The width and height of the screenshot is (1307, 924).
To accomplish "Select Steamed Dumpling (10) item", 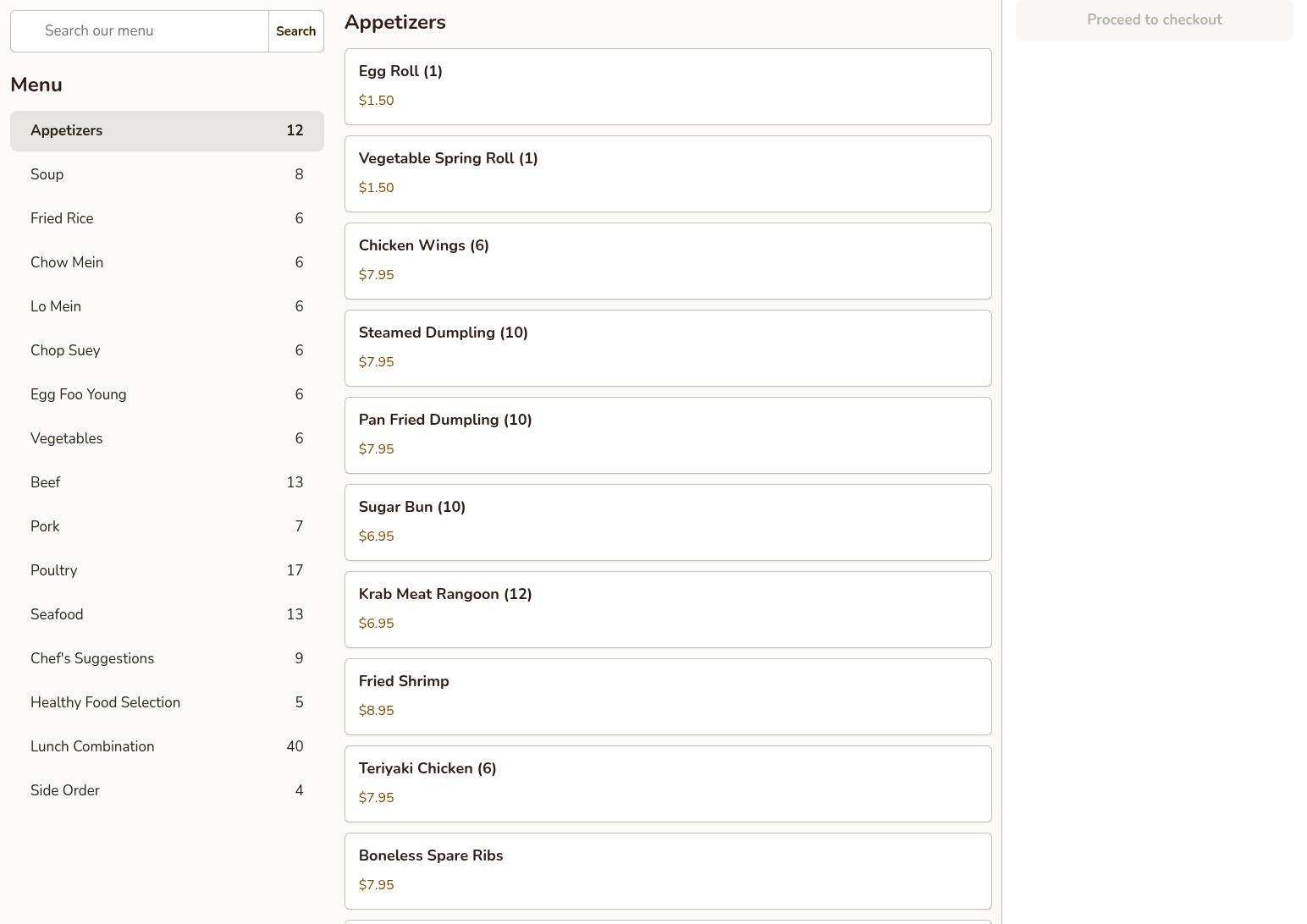I will pyautogui.click(x=667, y=348).
